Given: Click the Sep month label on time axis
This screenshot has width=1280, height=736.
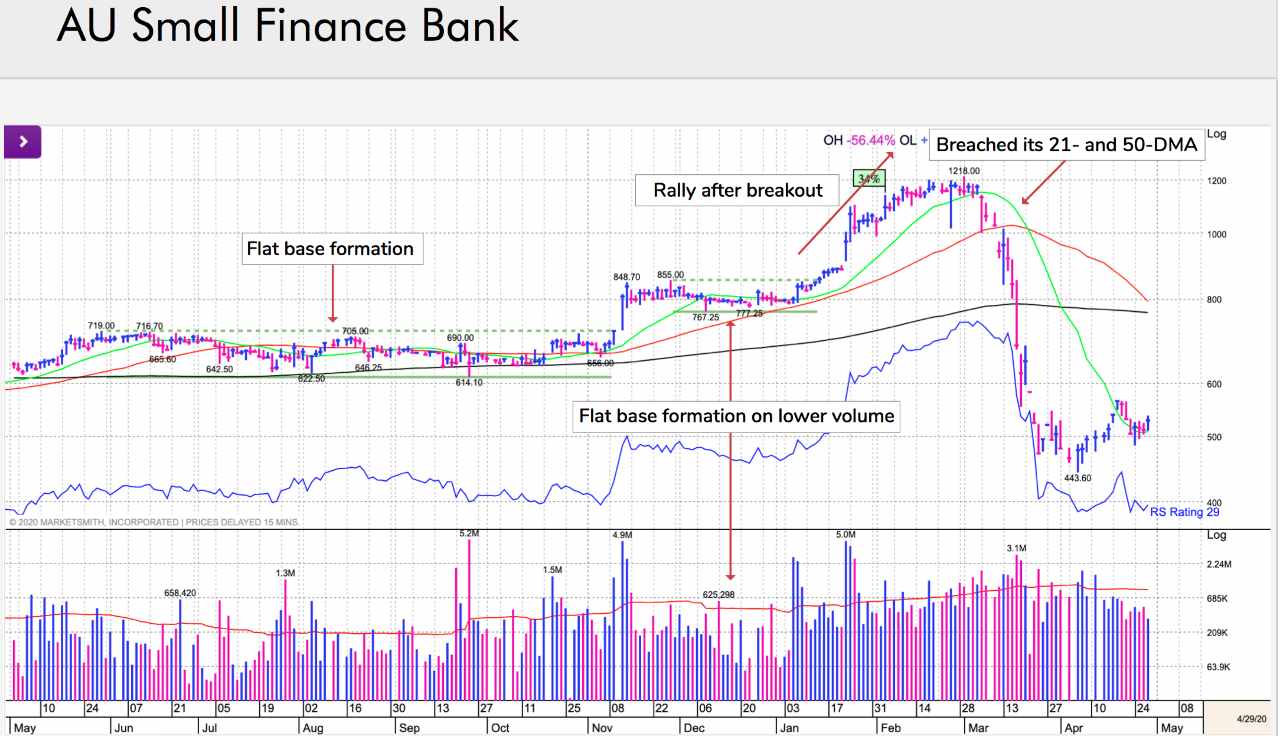Looking at the screenshot, I should pyautogui.click(x=411, y=727).
